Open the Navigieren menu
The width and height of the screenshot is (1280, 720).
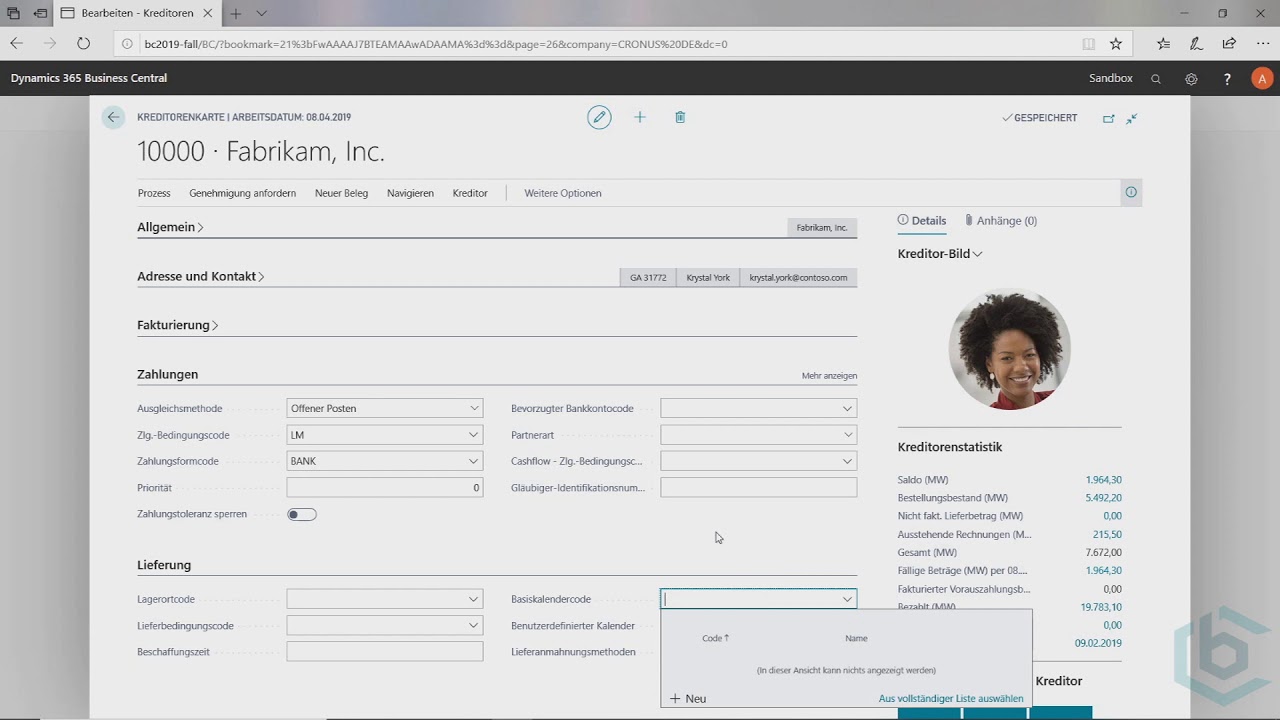[x=410, y=193]
